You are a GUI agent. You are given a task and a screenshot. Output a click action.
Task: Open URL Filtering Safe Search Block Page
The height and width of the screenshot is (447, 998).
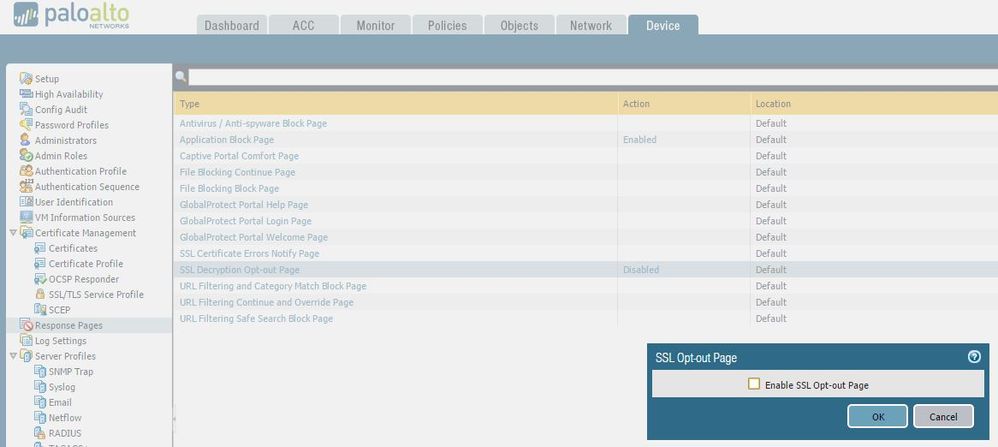(257, 318)
